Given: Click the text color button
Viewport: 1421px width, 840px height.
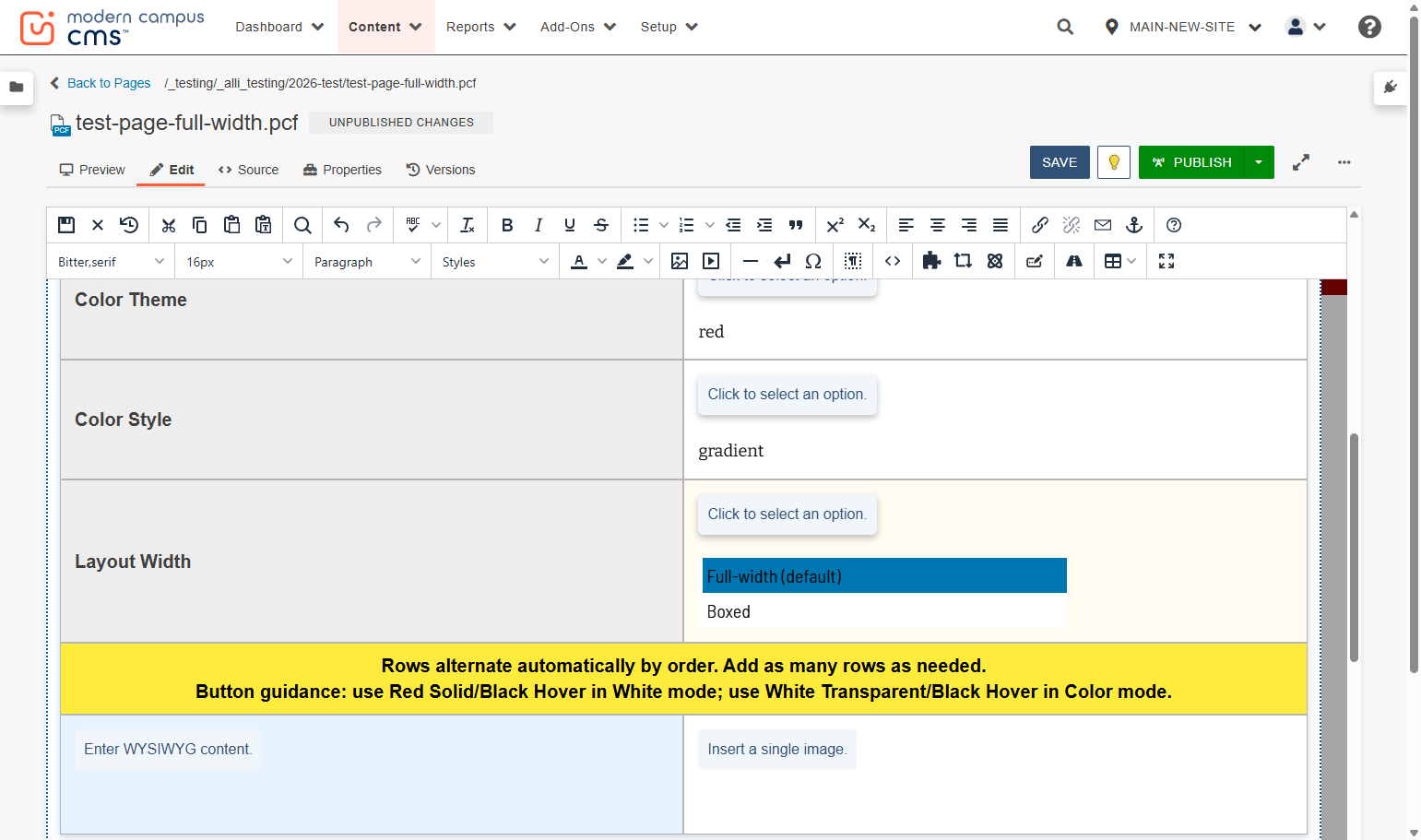Looking at the screenshot, I should [579, 261].
